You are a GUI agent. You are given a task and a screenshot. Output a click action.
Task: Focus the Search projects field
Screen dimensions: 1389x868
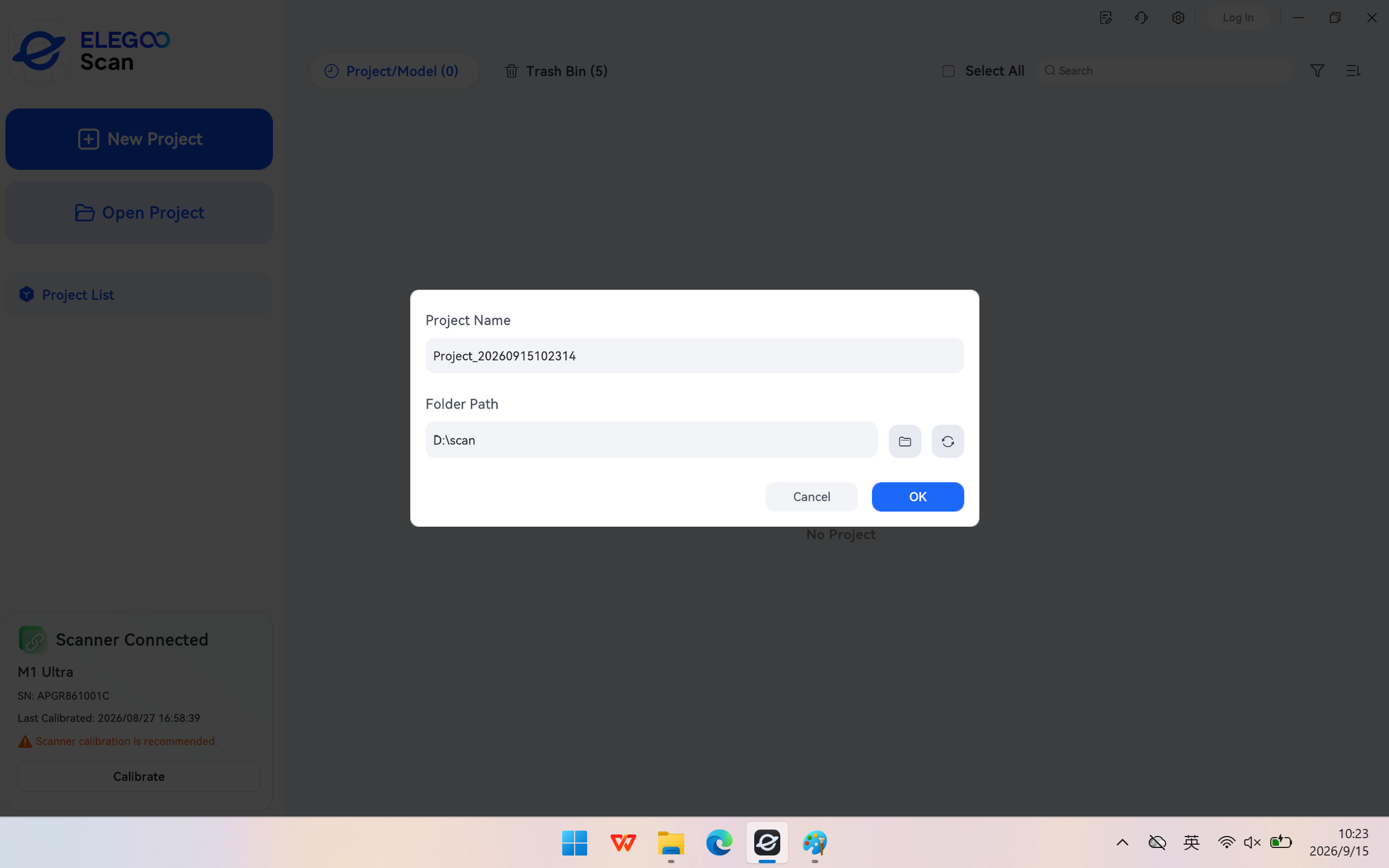(1165, 71)
